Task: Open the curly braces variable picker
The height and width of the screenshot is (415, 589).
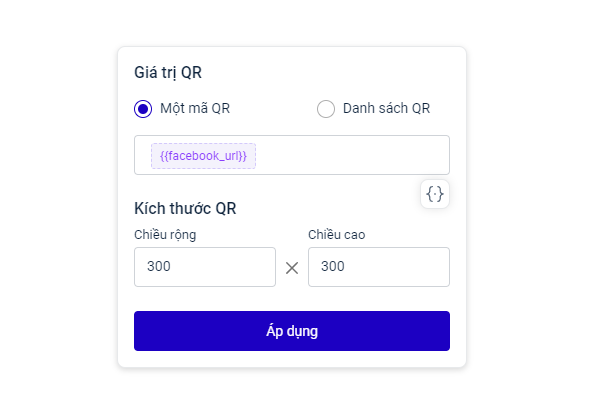Action: pos(435,194)
